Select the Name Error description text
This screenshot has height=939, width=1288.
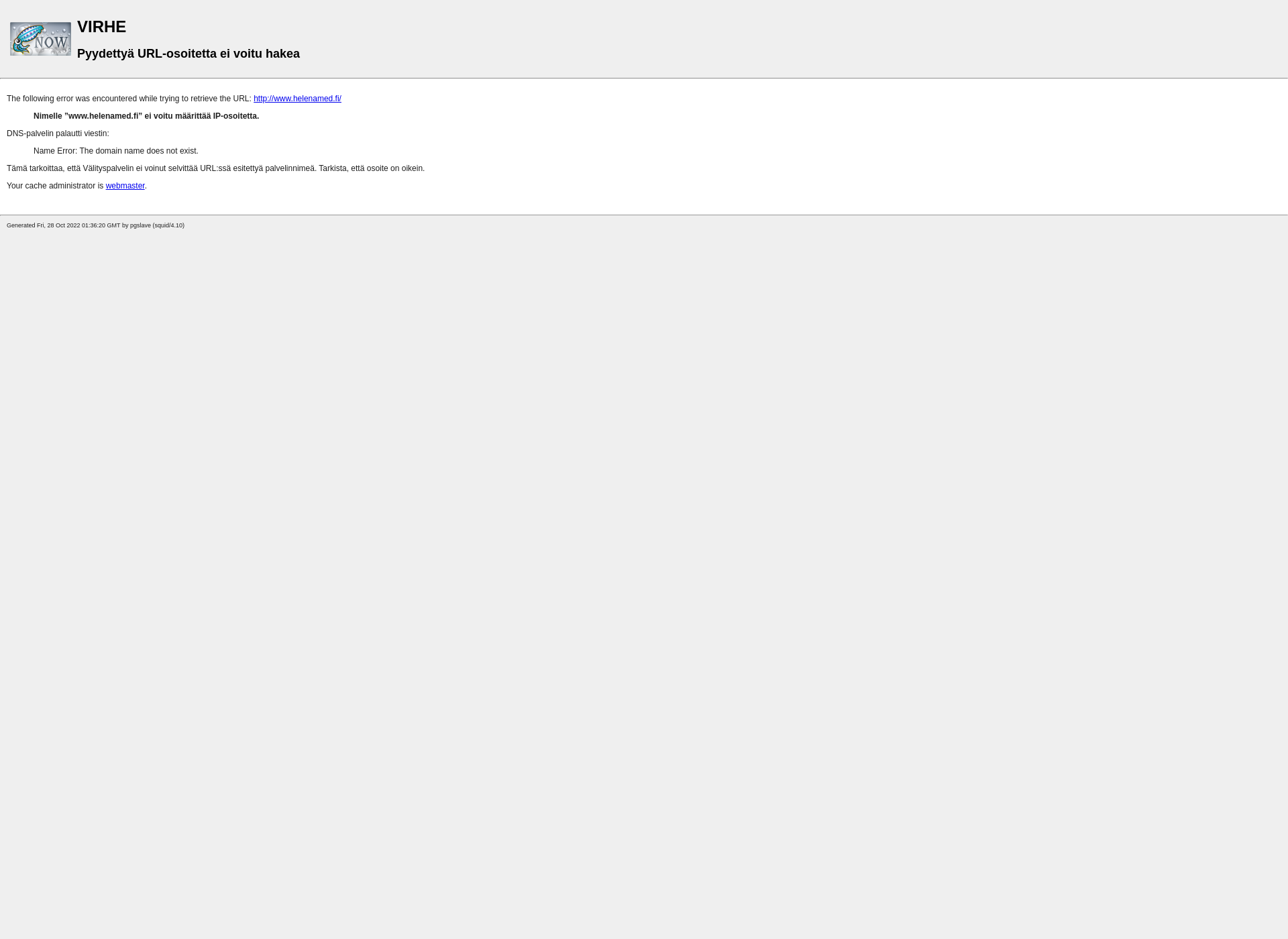pyautogui.click(x=116, y=150)
